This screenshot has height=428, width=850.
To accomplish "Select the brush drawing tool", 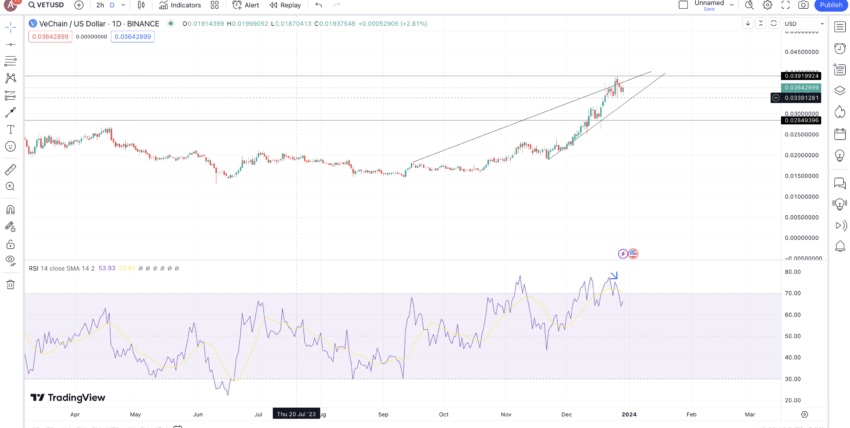I will pos(10,113).
